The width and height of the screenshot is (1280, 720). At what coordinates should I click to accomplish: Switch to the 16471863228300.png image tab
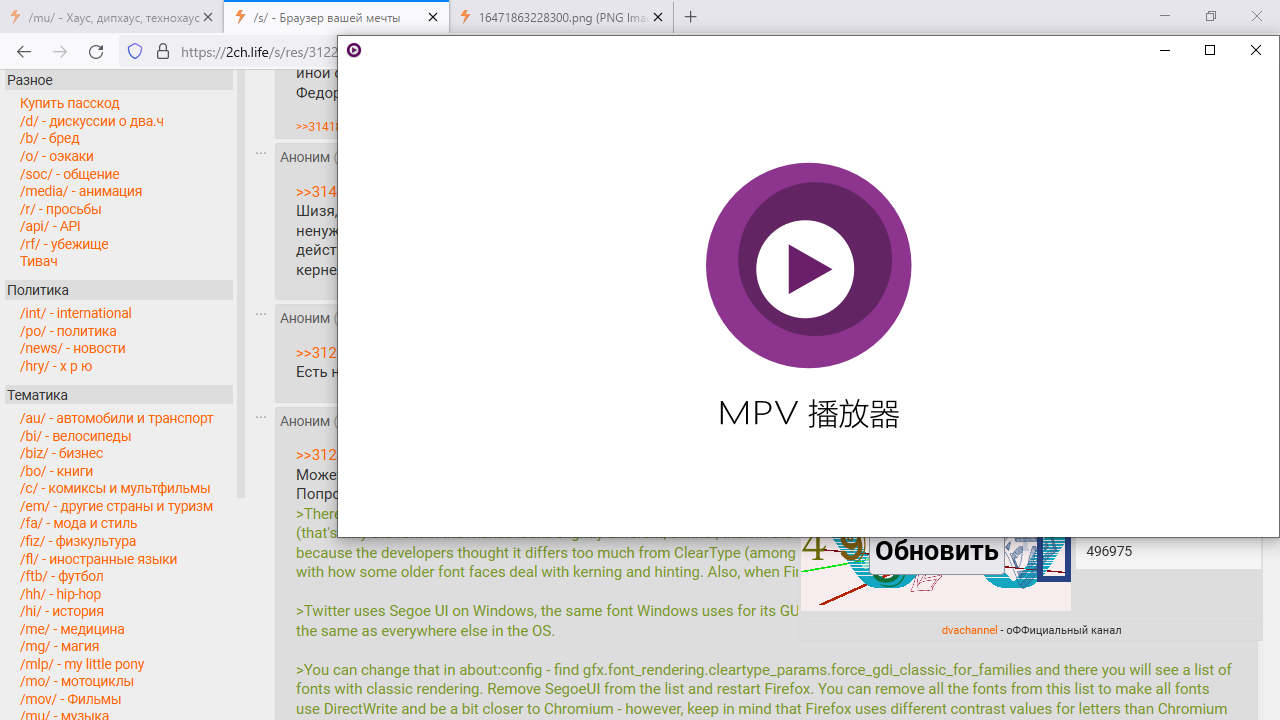point(562,17)
